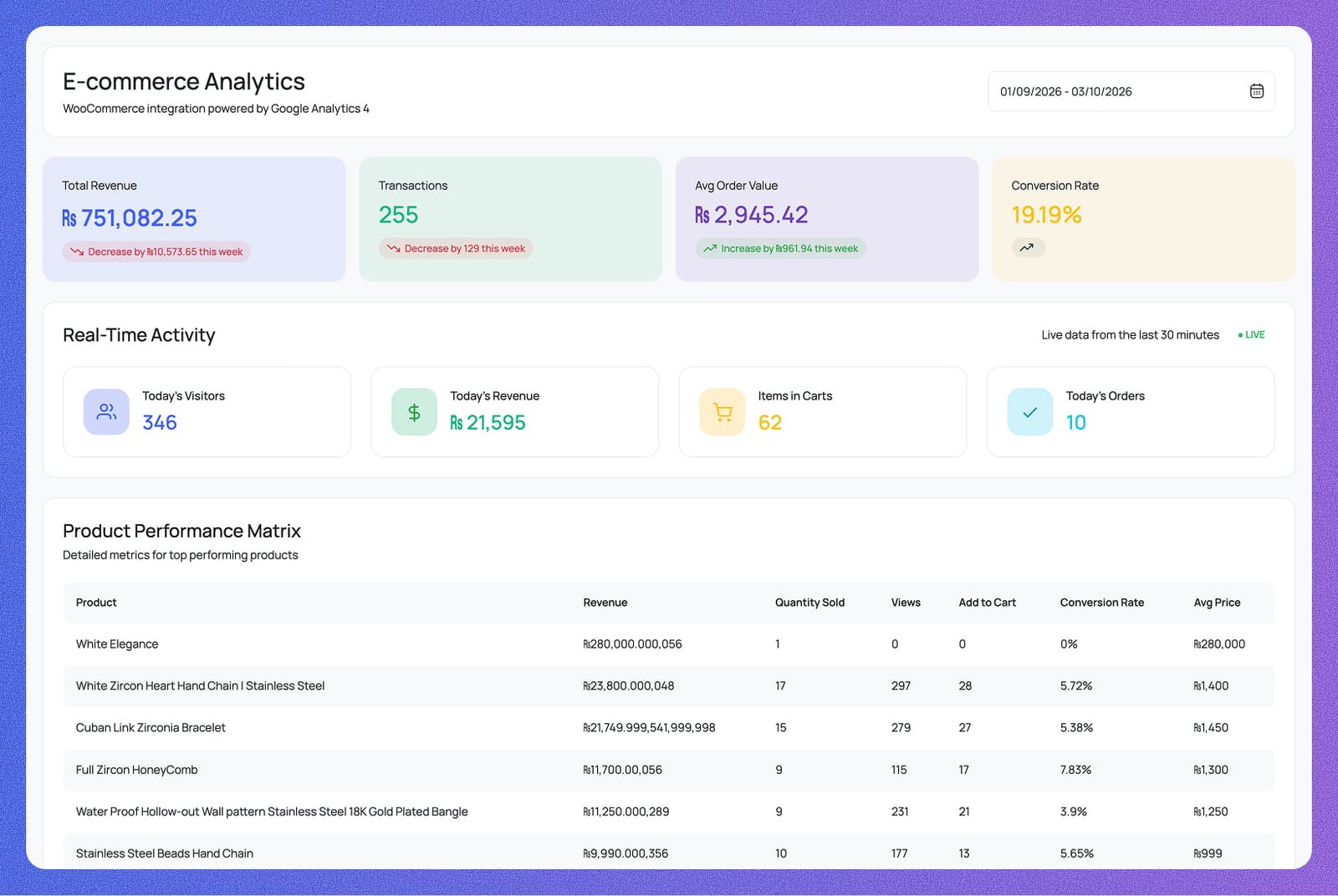The height and width of the screenshot is (896, 1338).
Task: Select the Product Performance Matrix heading
Action: pos(181,531)
